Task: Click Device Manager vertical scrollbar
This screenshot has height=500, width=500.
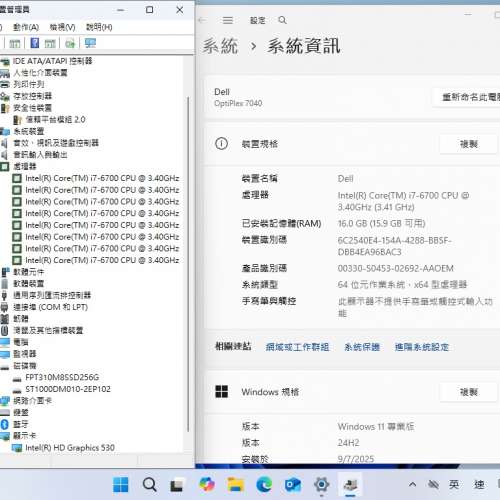Action: [188, 264]
